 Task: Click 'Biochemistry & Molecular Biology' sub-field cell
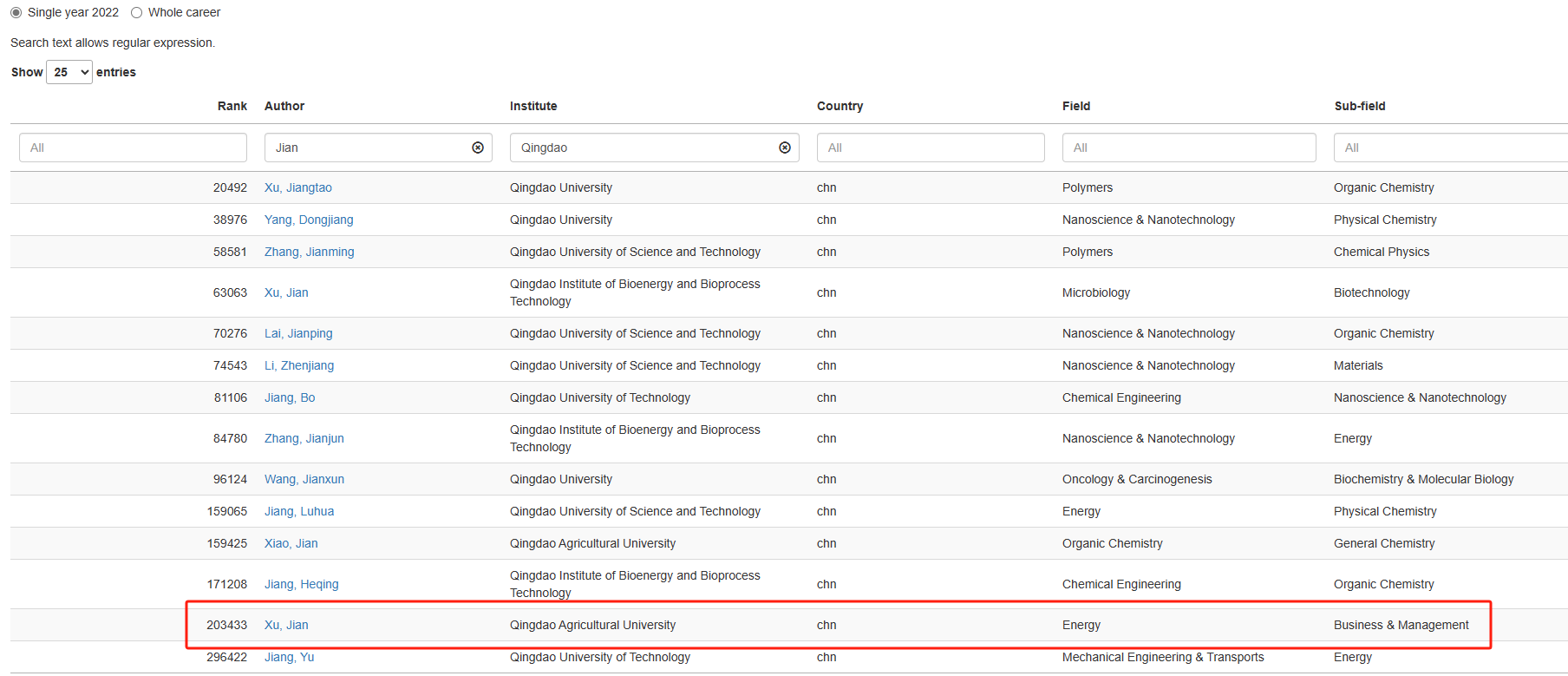(1424, 479)
